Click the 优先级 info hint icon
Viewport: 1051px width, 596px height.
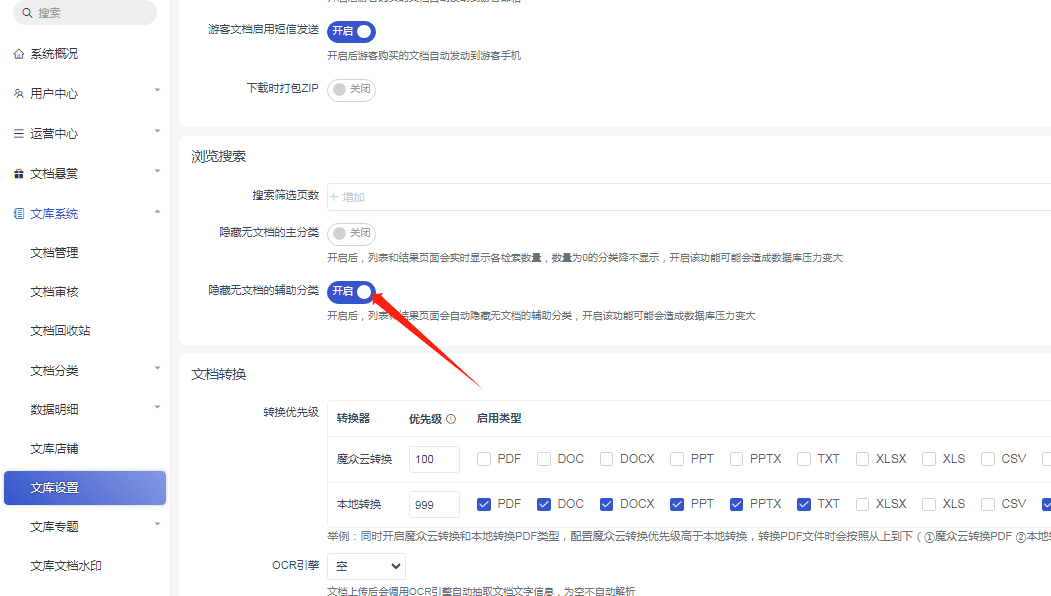click(x=451, y=419)
